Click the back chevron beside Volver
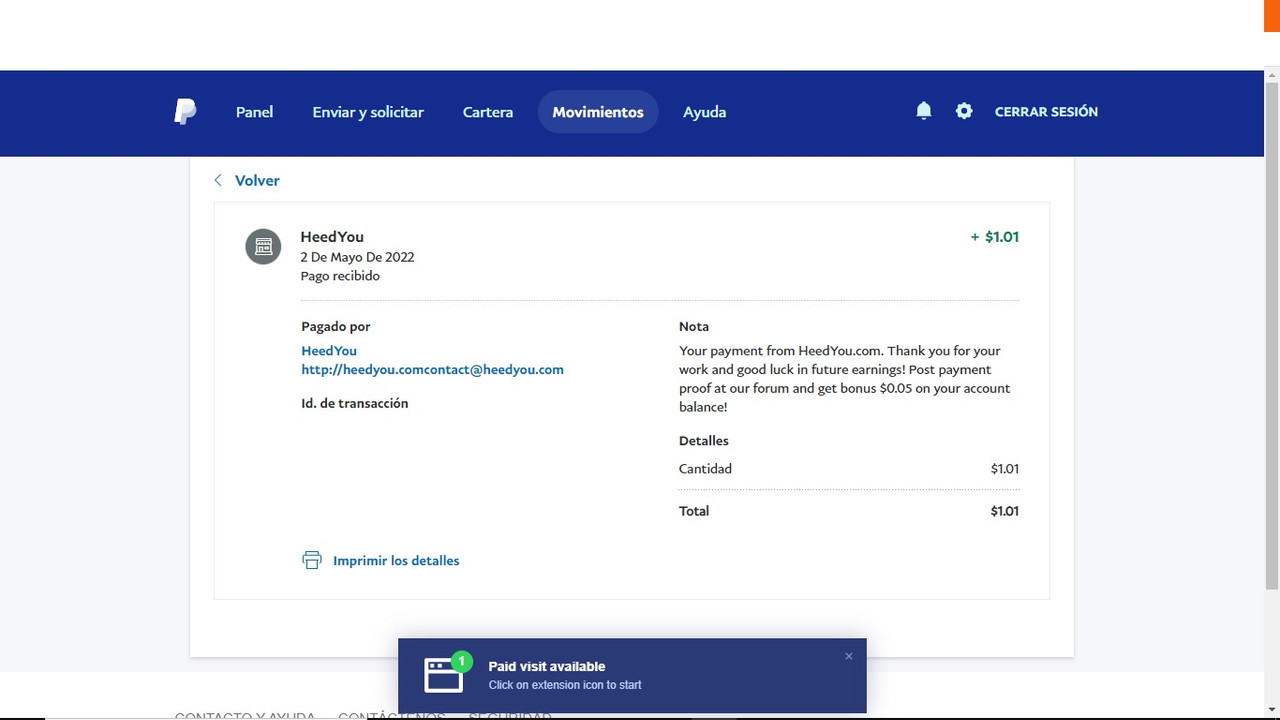The image size is (1280, 720). click(x=218, y=180)
